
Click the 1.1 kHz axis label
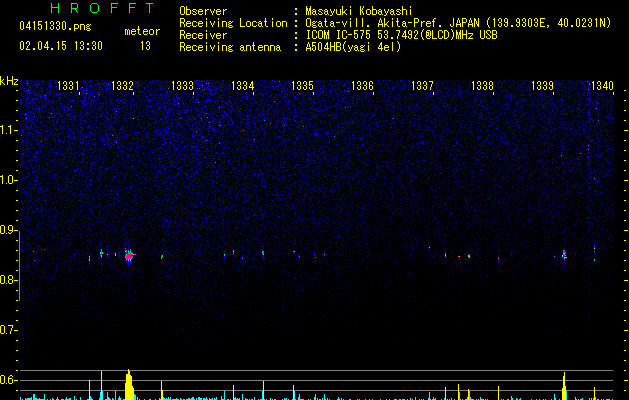(x=8, y=130)
